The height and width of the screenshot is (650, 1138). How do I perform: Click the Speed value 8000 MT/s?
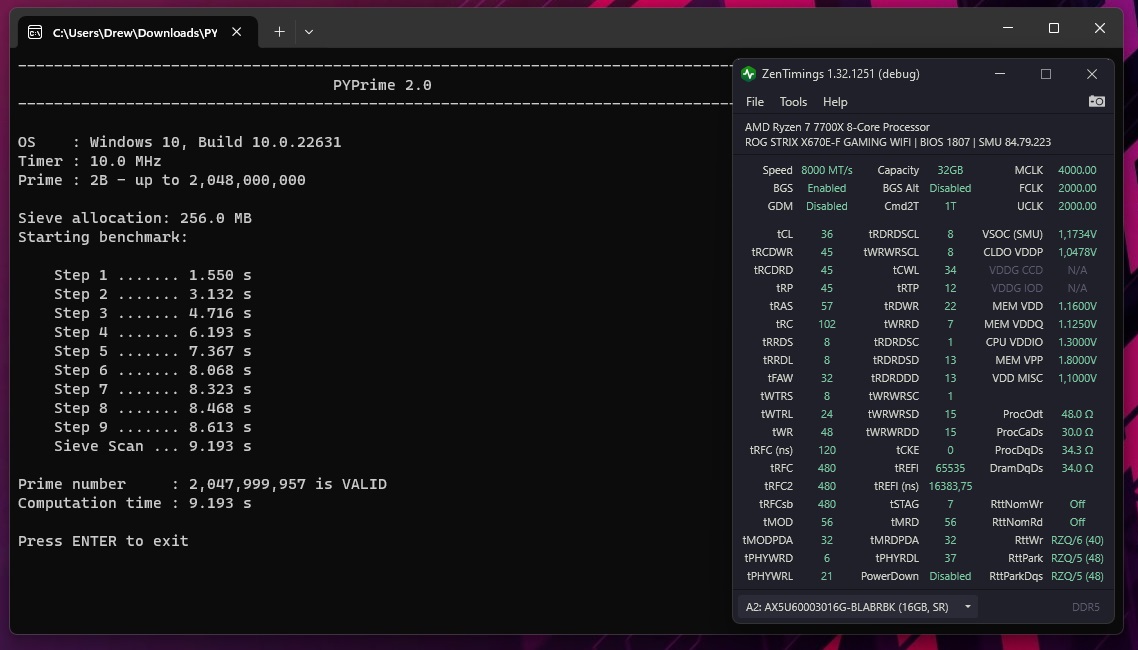coord(827,170)
